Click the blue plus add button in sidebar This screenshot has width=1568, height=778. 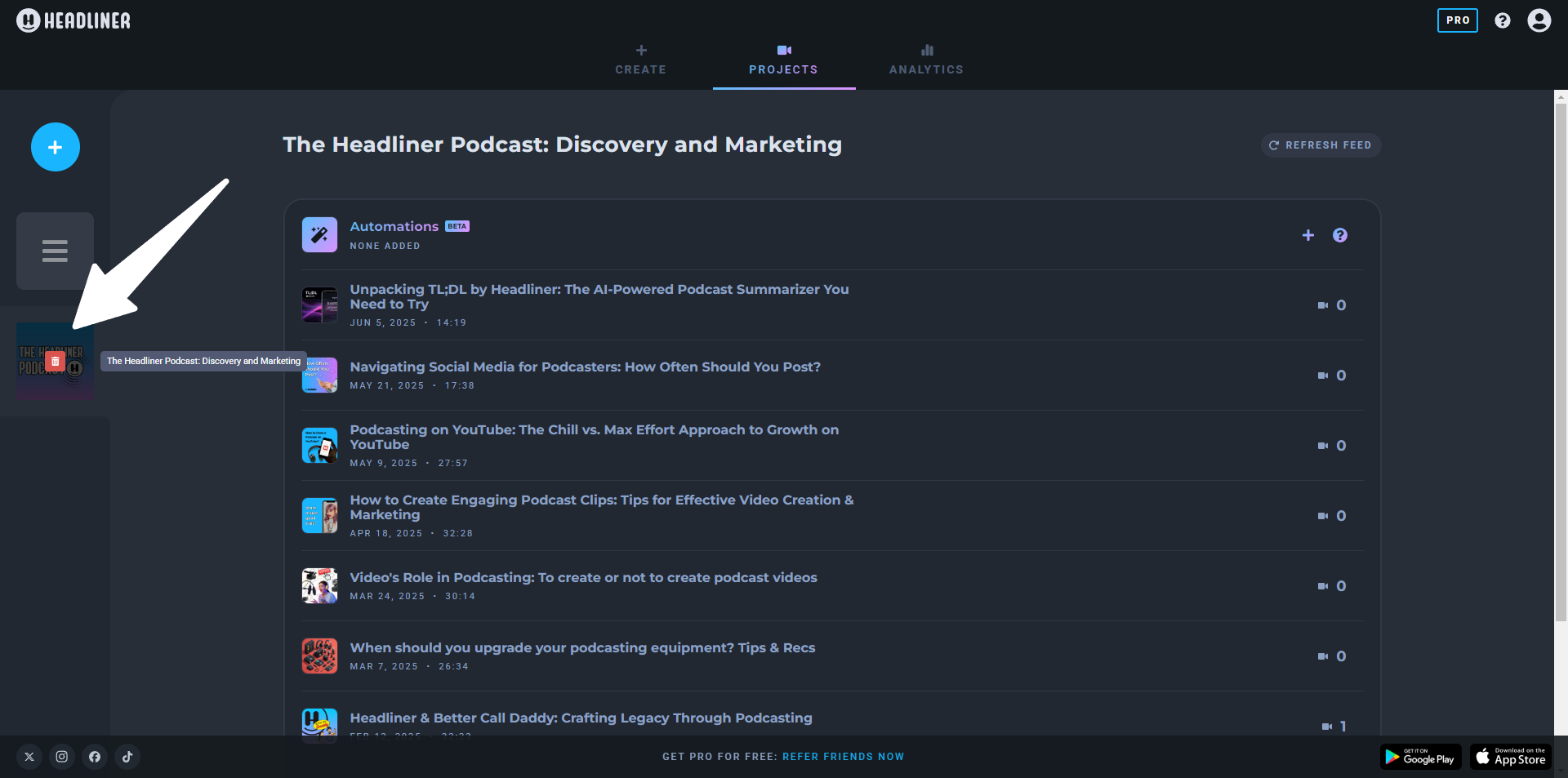click(x=56, y=147)
